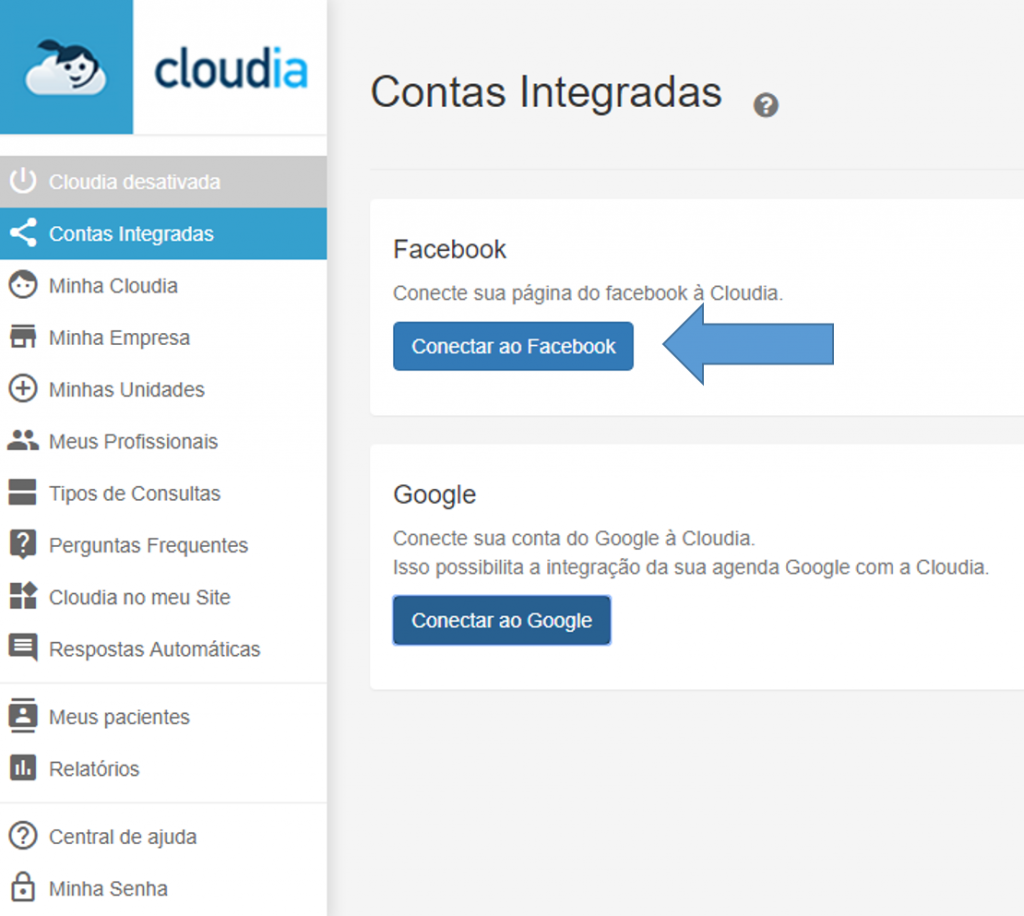Click the cloudia wordmark logo
Image resolution: width=1024 pixels, height=916 pixels.
(x=231, y=68)
